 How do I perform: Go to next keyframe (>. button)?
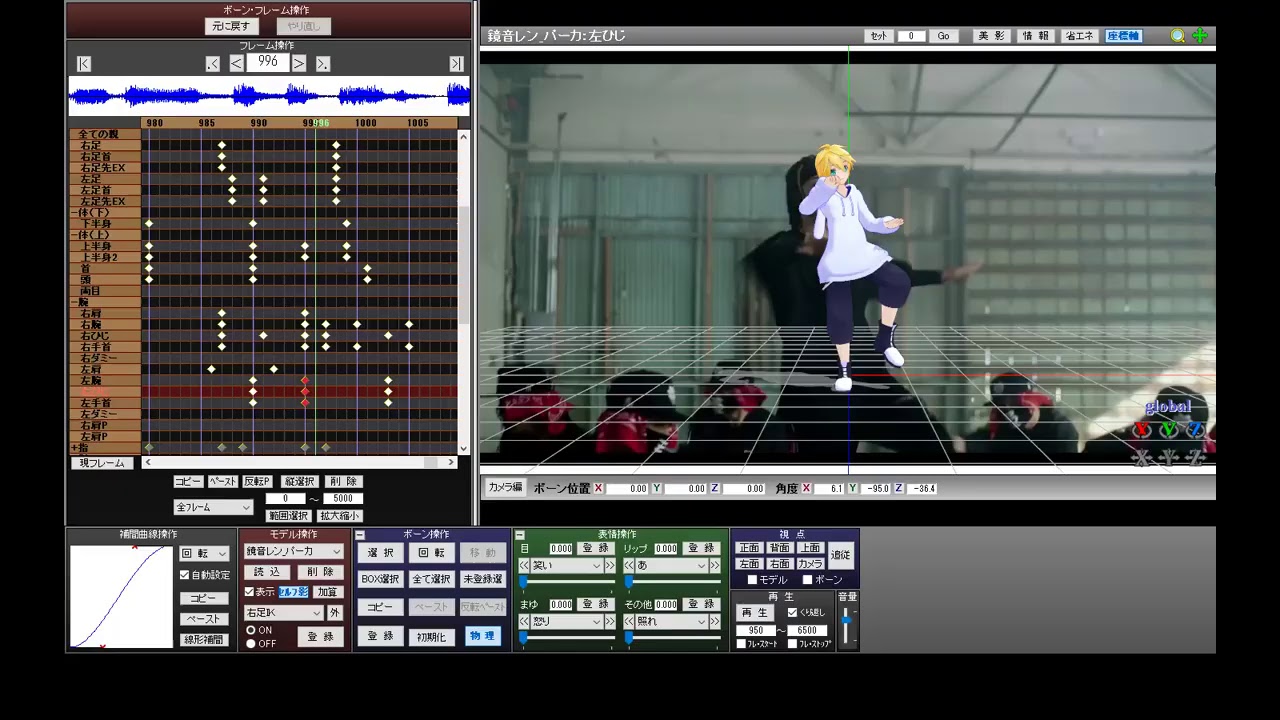tap(323, 64)
